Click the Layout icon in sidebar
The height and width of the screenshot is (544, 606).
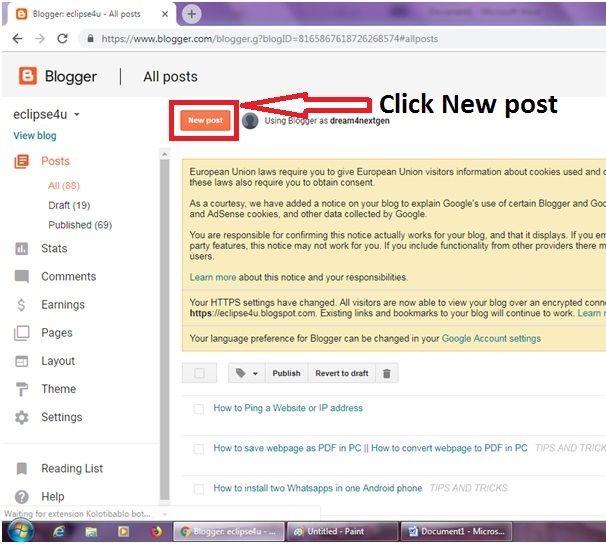pos(22,361)
